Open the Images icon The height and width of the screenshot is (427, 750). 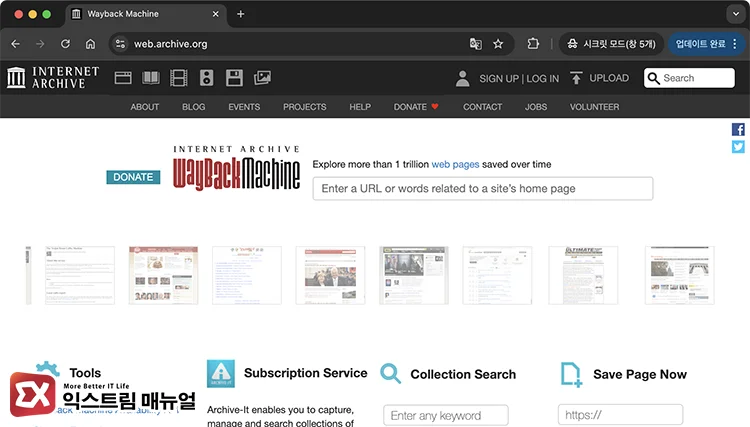[262, 78]
